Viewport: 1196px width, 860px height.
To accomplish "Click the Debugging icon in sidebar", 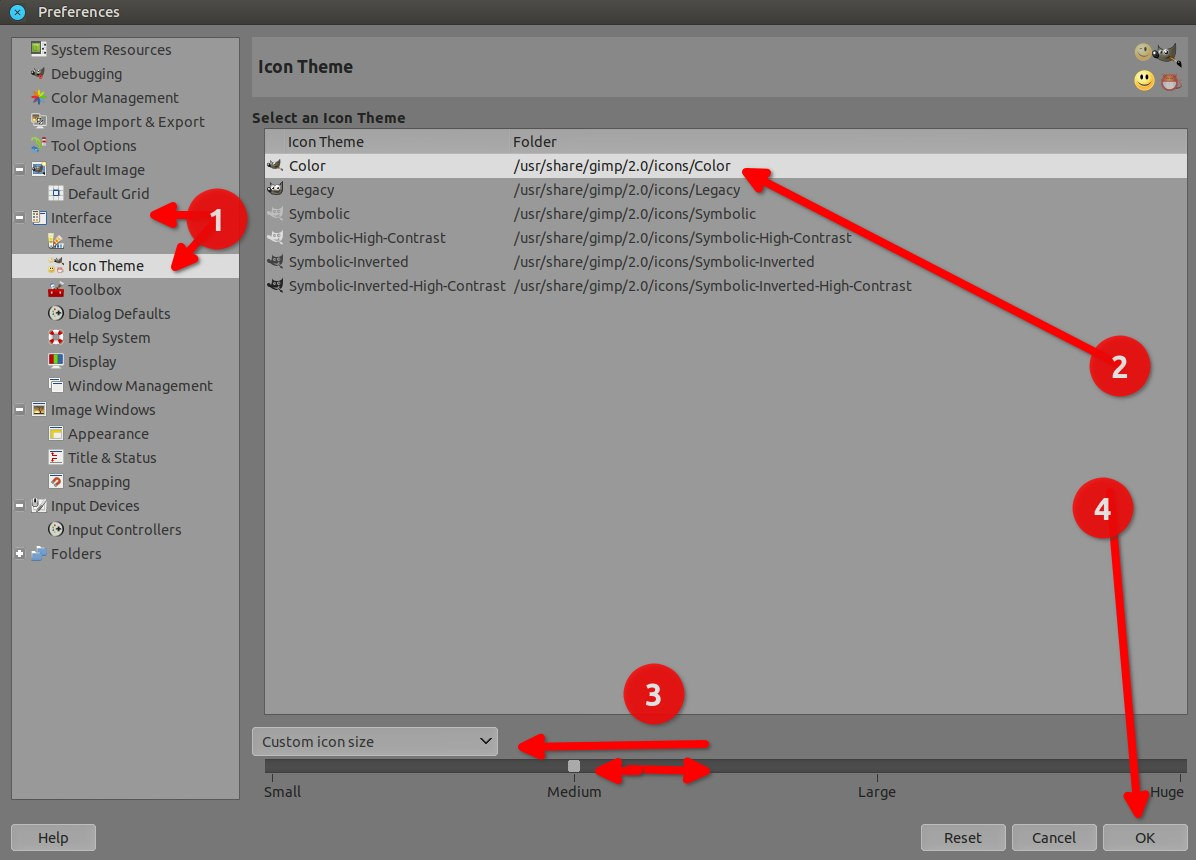I will (38, 73).
